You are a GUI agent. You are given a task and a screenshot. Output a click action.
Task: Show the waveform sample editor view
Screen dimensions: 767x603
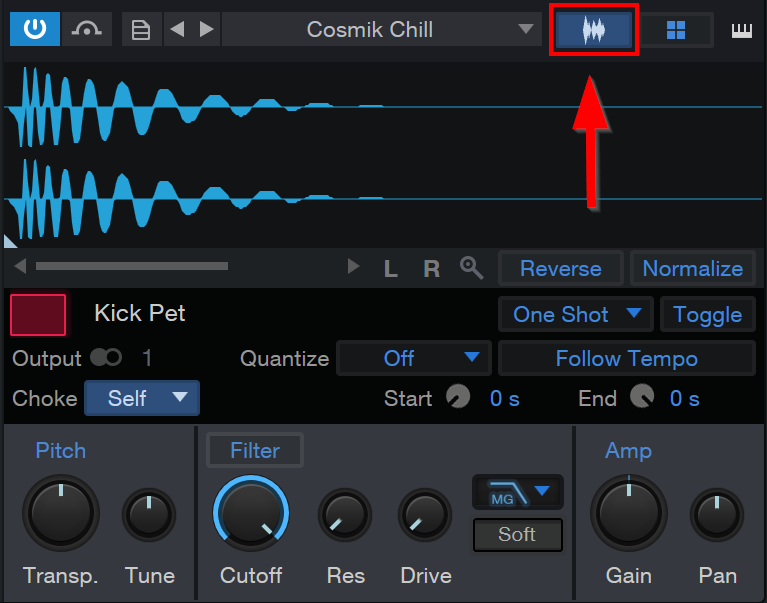593,30
